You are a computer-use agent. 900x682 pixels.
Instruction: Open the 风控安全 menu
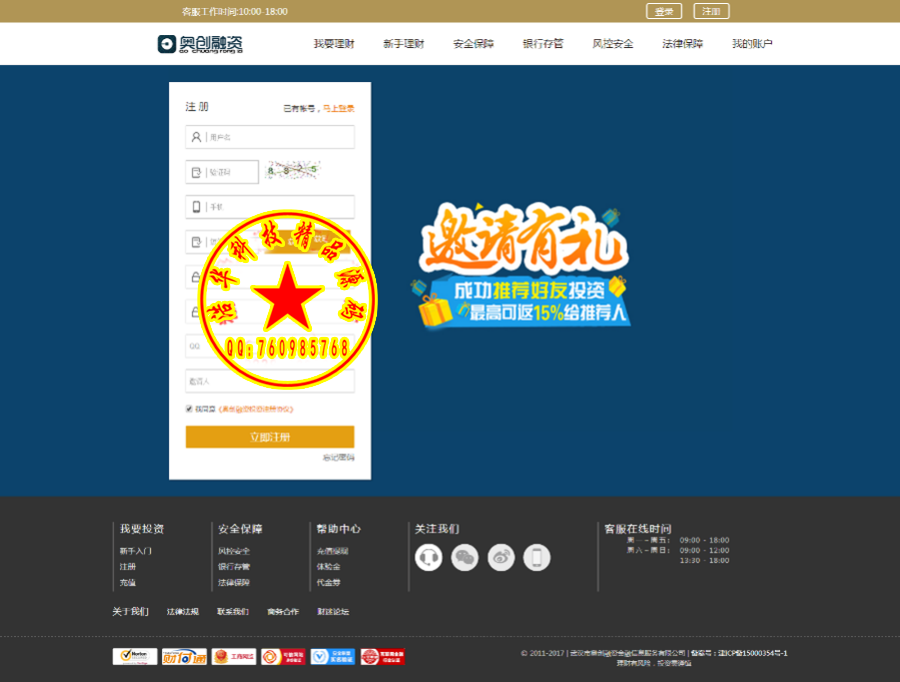(x=613, y=44)
